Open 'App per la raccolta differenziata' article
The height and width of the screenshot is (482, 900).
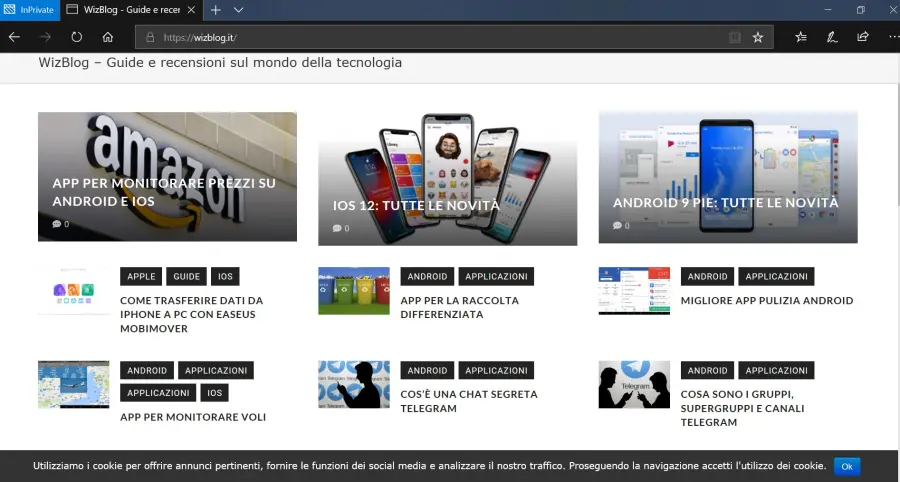(x=460, y=308)
